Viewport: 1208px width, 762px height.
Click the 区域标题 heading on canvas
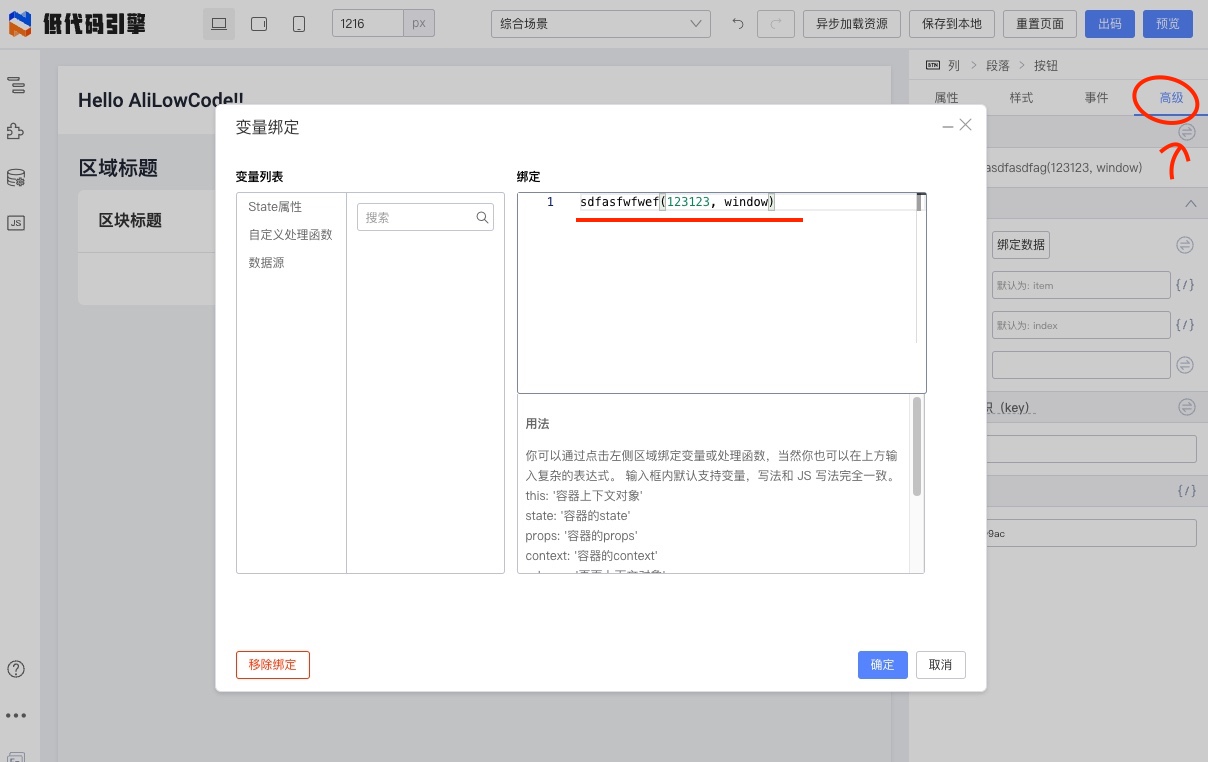click(x=118, y=168)
